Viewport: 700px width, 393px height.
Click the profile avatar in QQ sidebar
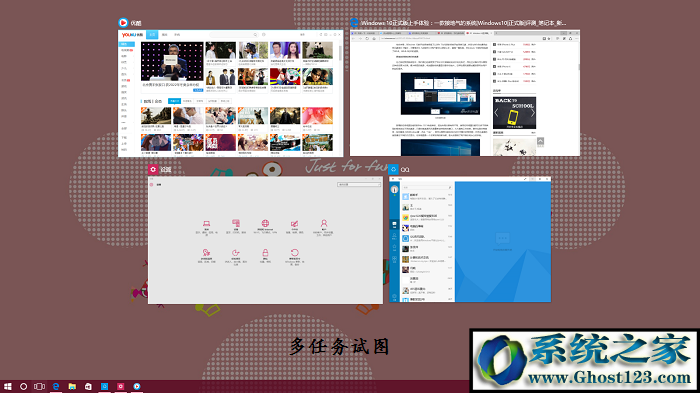tap(394, 189)
